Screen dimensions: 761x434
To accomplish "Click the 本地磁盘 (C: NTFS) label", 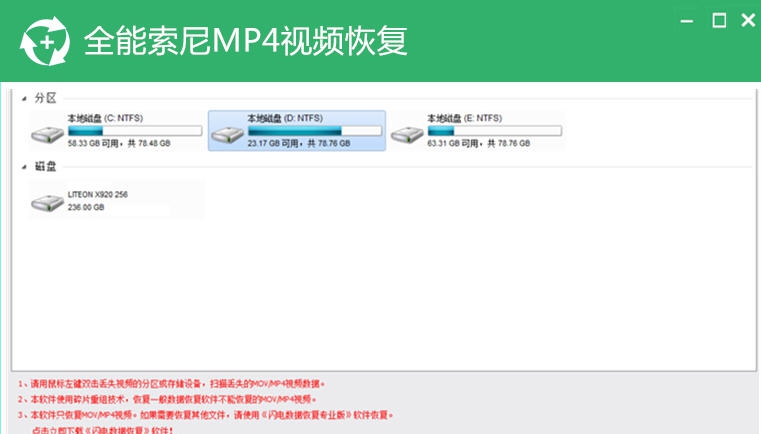I will click(105, 118).
